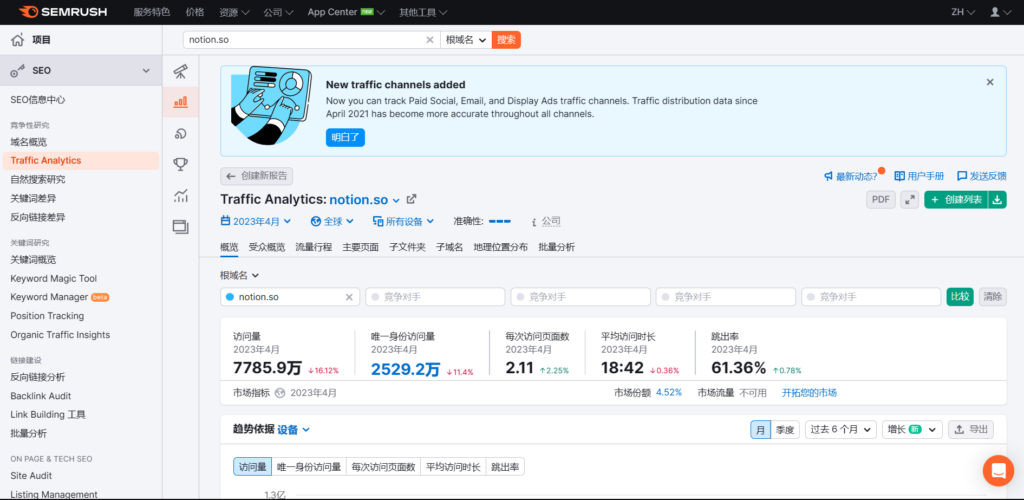1024x500 pixels.
Task: Switch to the 受众概览 tab
Action: point(266,247)
